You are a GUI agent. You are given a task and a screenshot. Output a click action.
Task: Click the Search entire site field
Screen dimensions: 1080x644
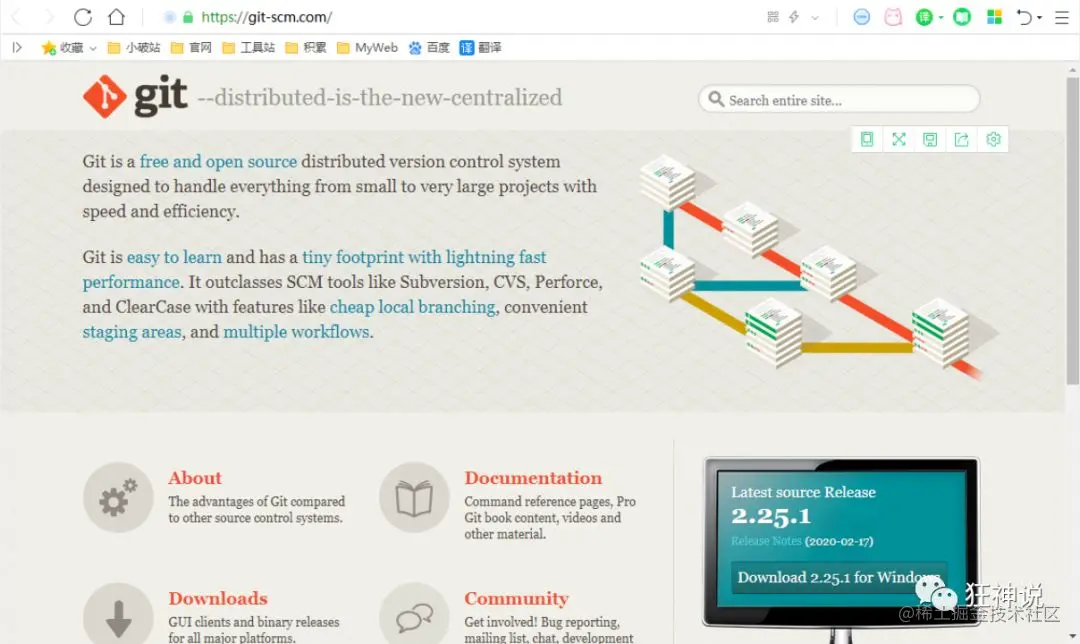pos(839,99)
